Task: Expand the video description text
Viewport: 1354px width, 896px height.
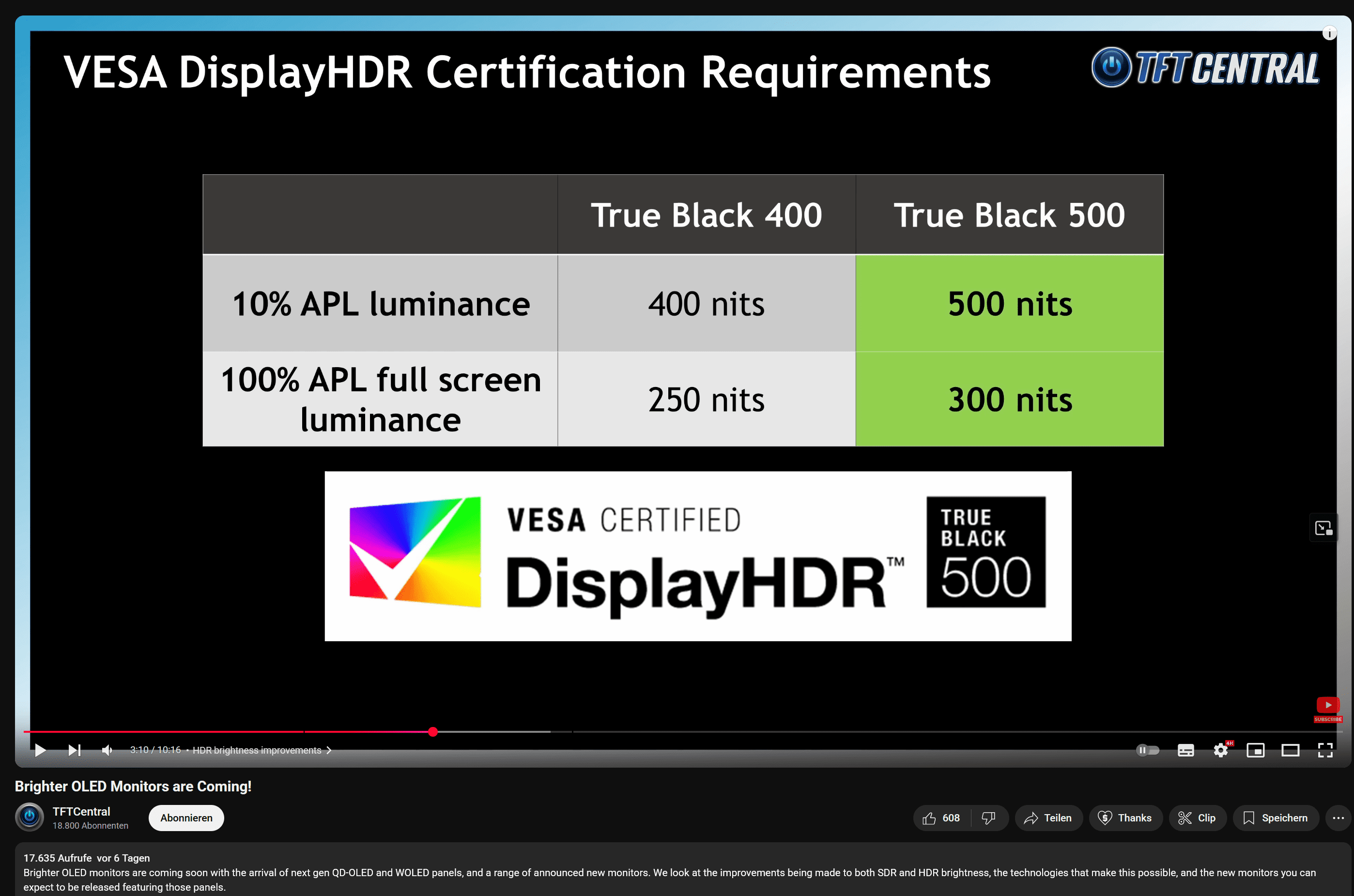Action: (669, 880)
